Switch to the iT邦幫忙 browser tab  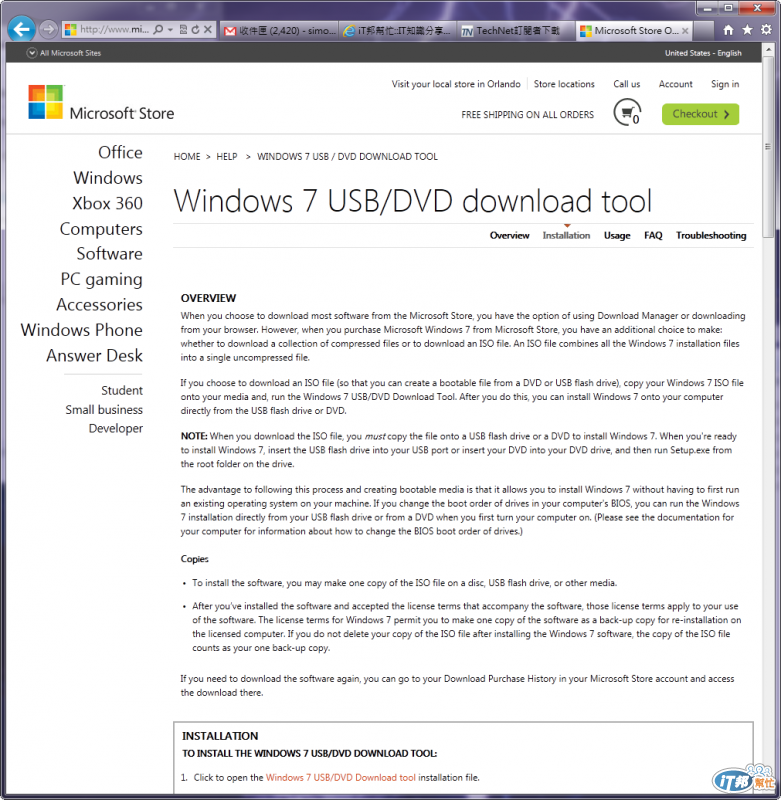[398, 31]
